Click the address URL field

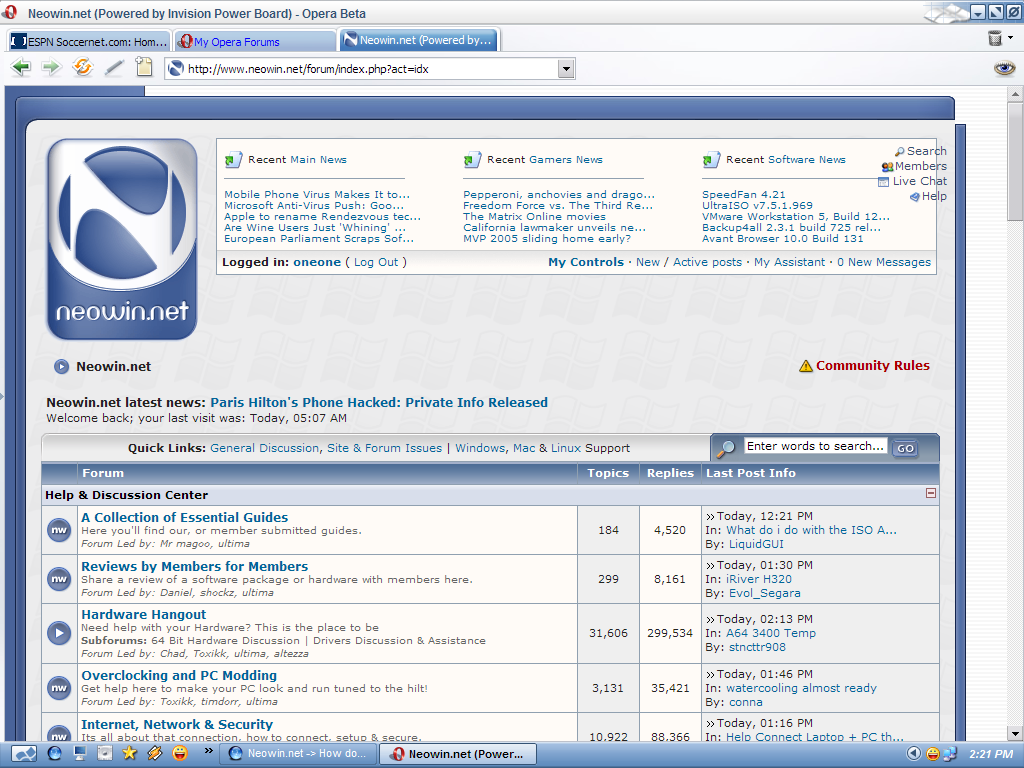[x=370, y=69]
